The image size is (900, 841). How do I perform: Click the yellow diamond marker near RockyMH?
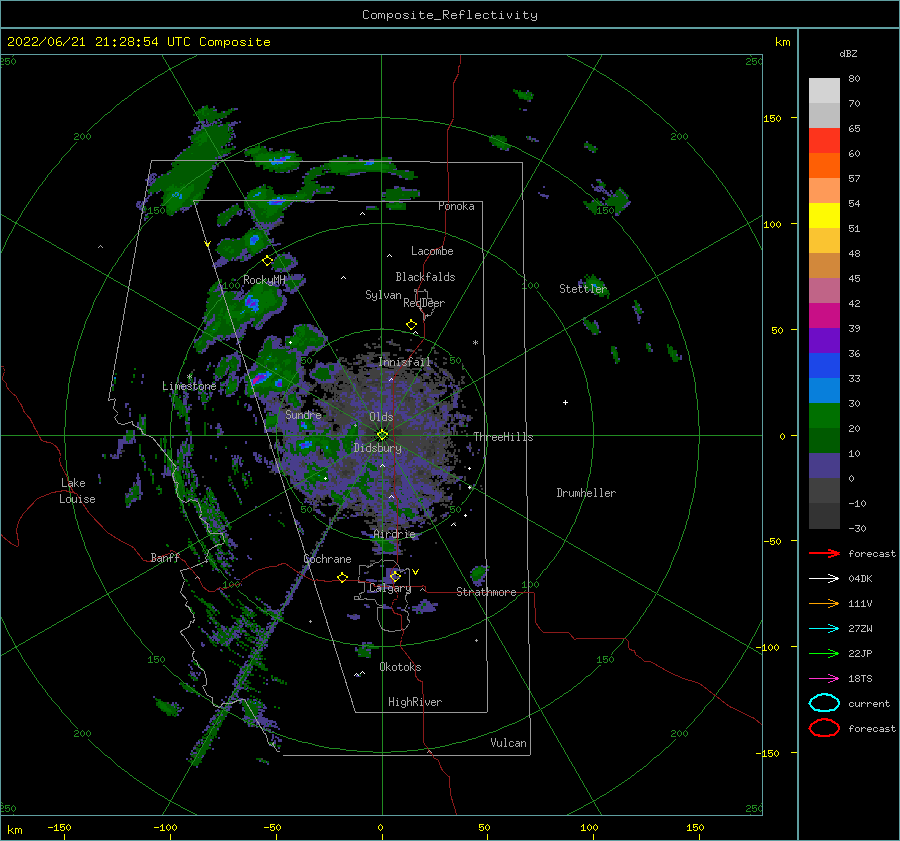click(267, 261)
